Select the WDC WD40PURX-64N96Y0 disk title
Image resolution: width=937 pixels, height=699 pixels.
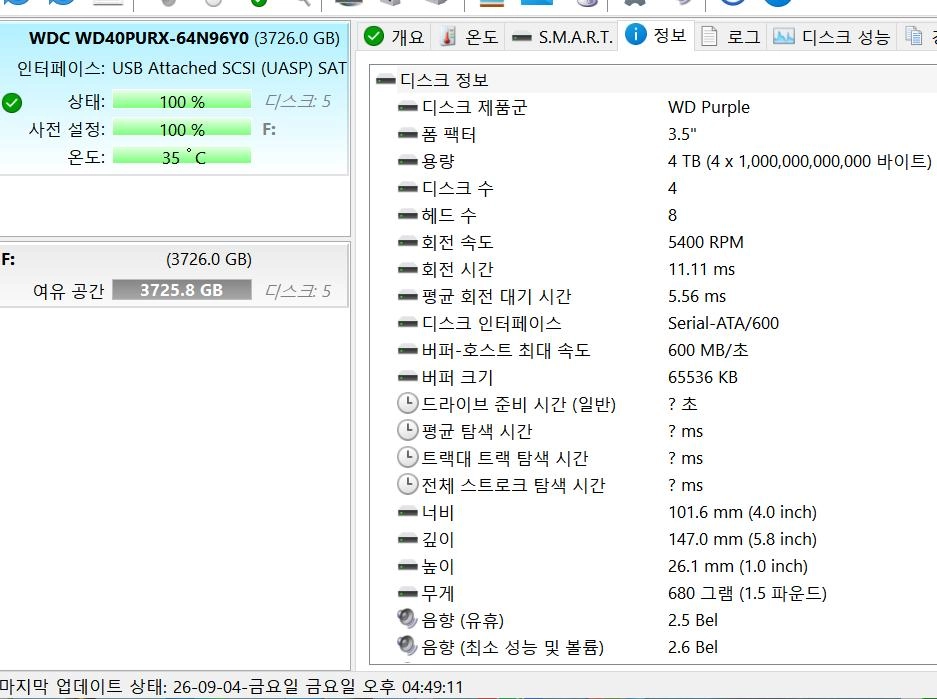(138, 38)
